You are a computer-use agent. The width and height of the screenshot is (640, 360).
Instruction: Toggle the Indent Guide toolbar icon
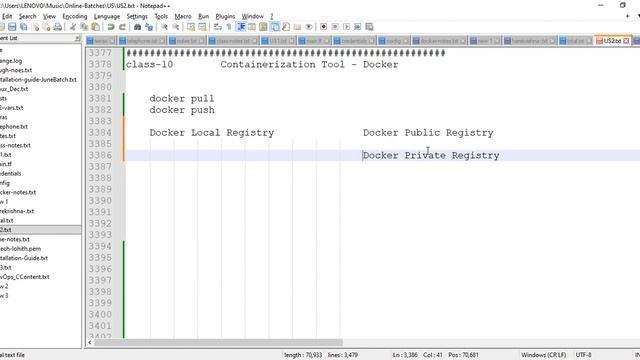(241, 27)
